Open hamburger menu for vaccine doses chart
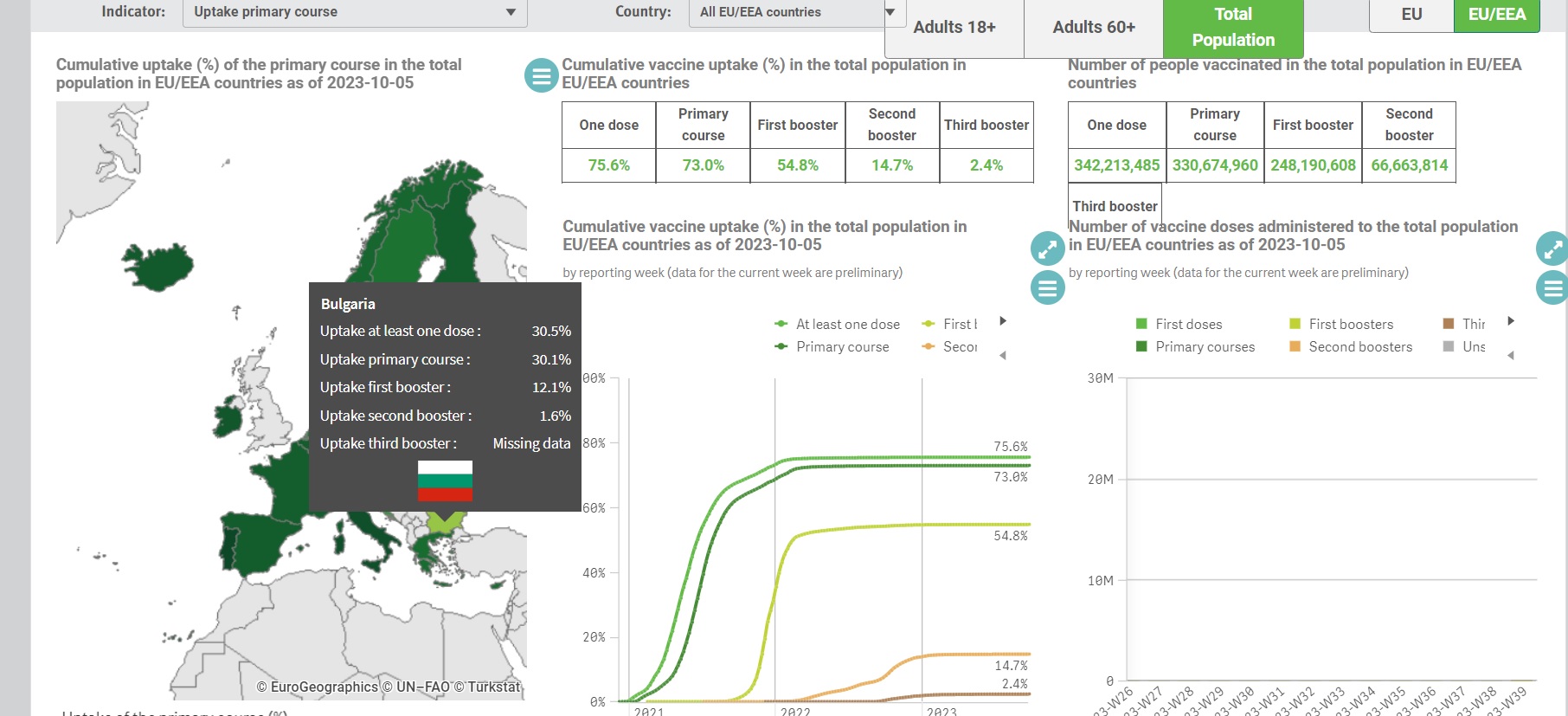Viewport: 1568px width, 716px height. 1552,287
